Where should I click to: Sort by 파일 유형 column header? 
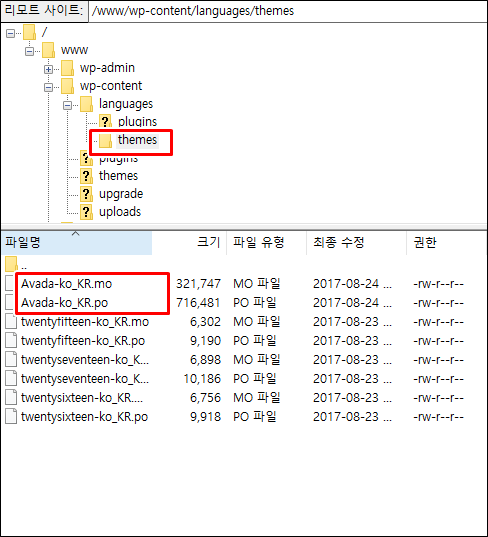pyautogui.click(x=266, y=243)
